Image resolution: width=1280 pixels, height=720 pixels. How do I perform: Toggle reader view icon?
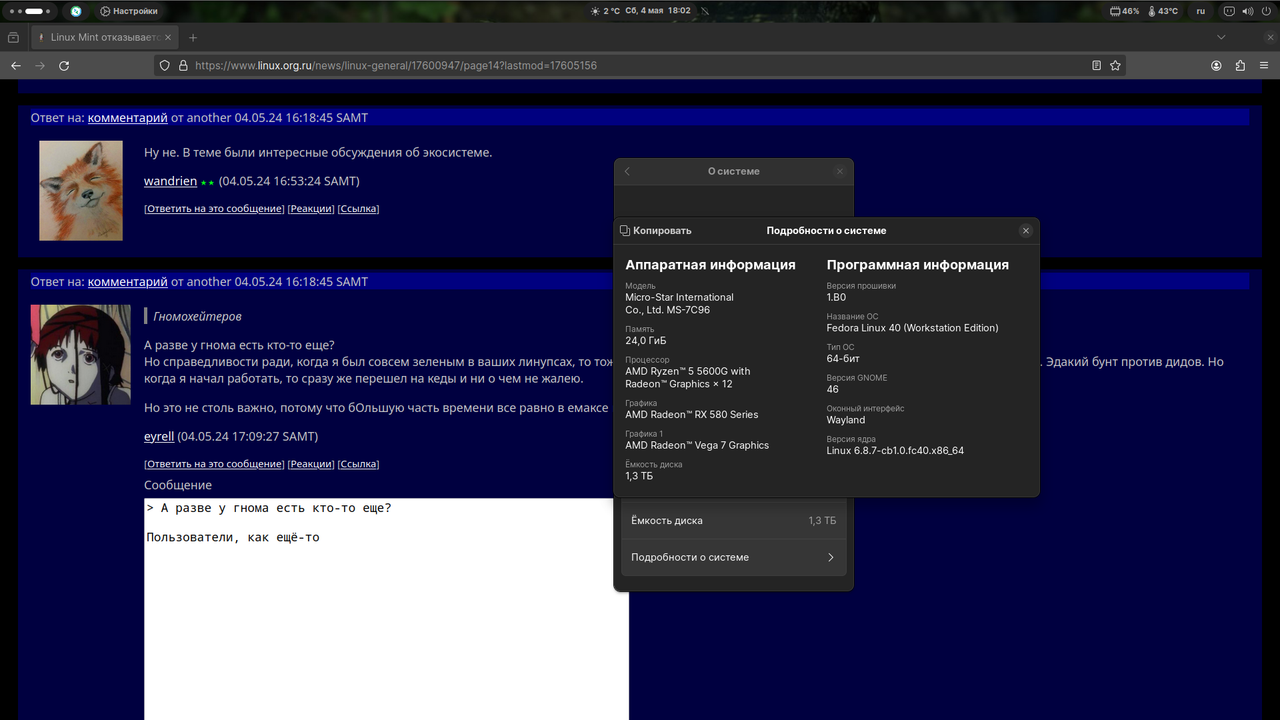pyautogui.click(x=1096, y=65)
